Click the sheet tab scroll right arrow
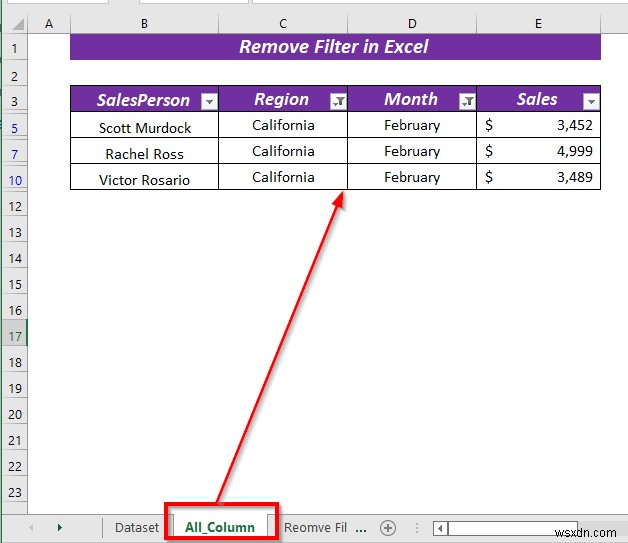The height and width of the screenshot is (543, 628). [60, 527]
